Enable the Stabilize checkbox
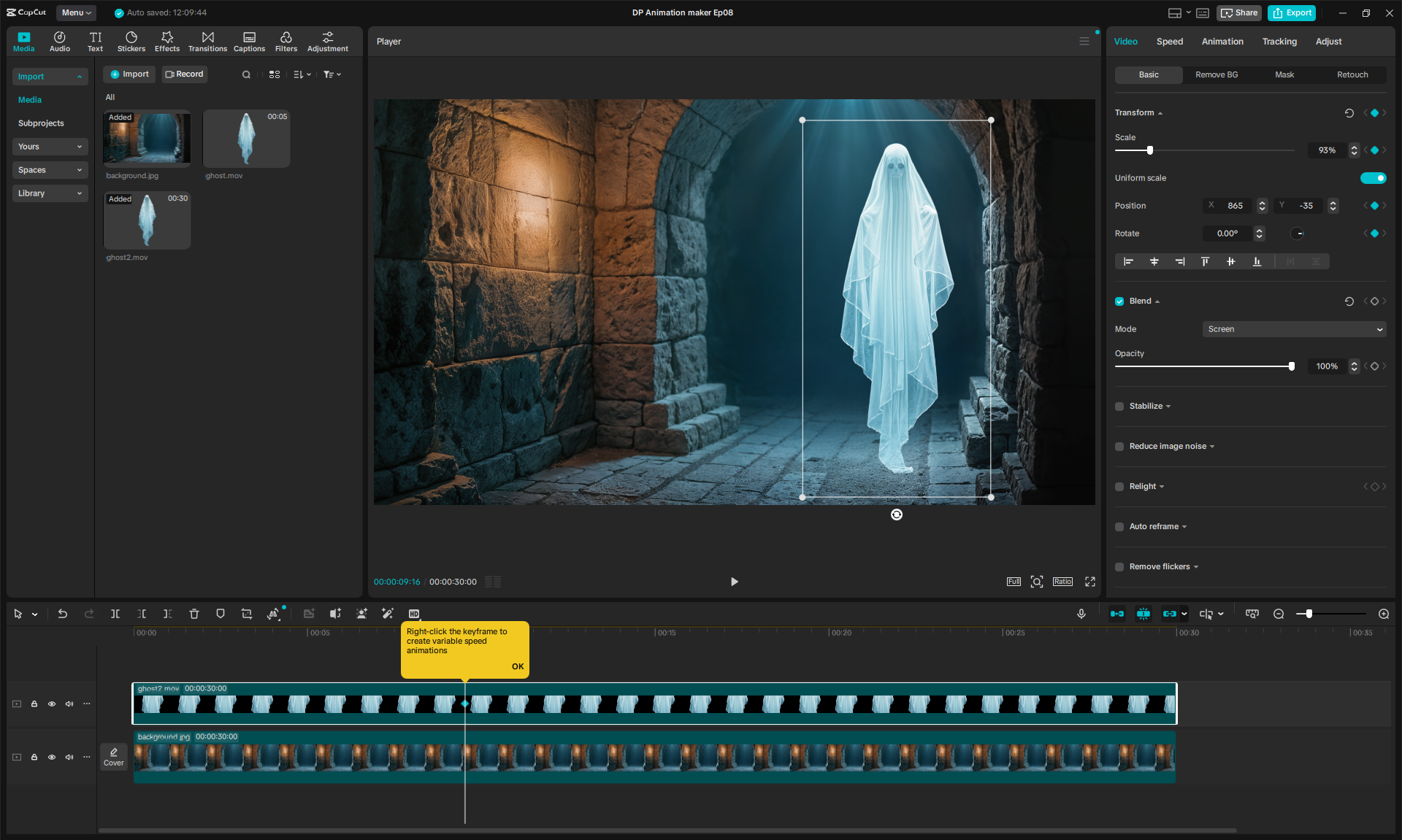This screenshot has width=1402, height=840. click(x=1119, y=406)
